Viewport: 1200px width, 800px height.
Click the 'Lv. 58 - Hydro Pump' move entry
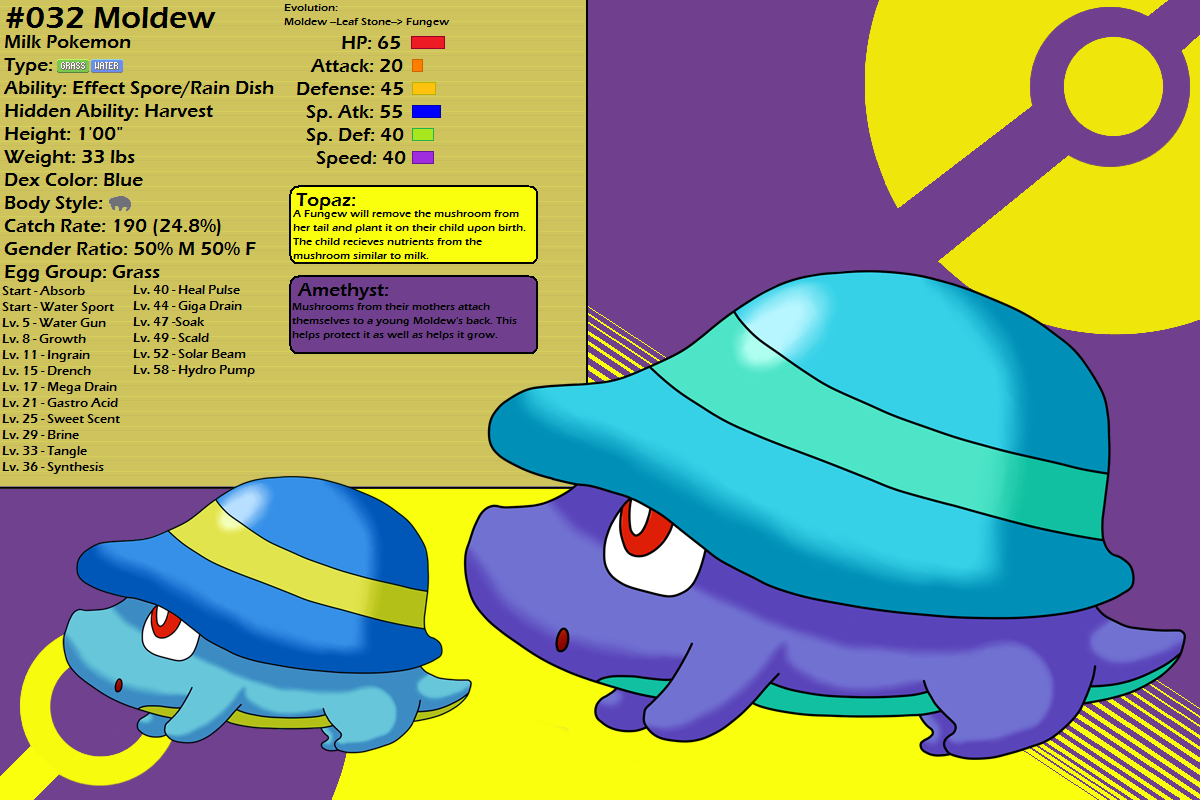194,370
